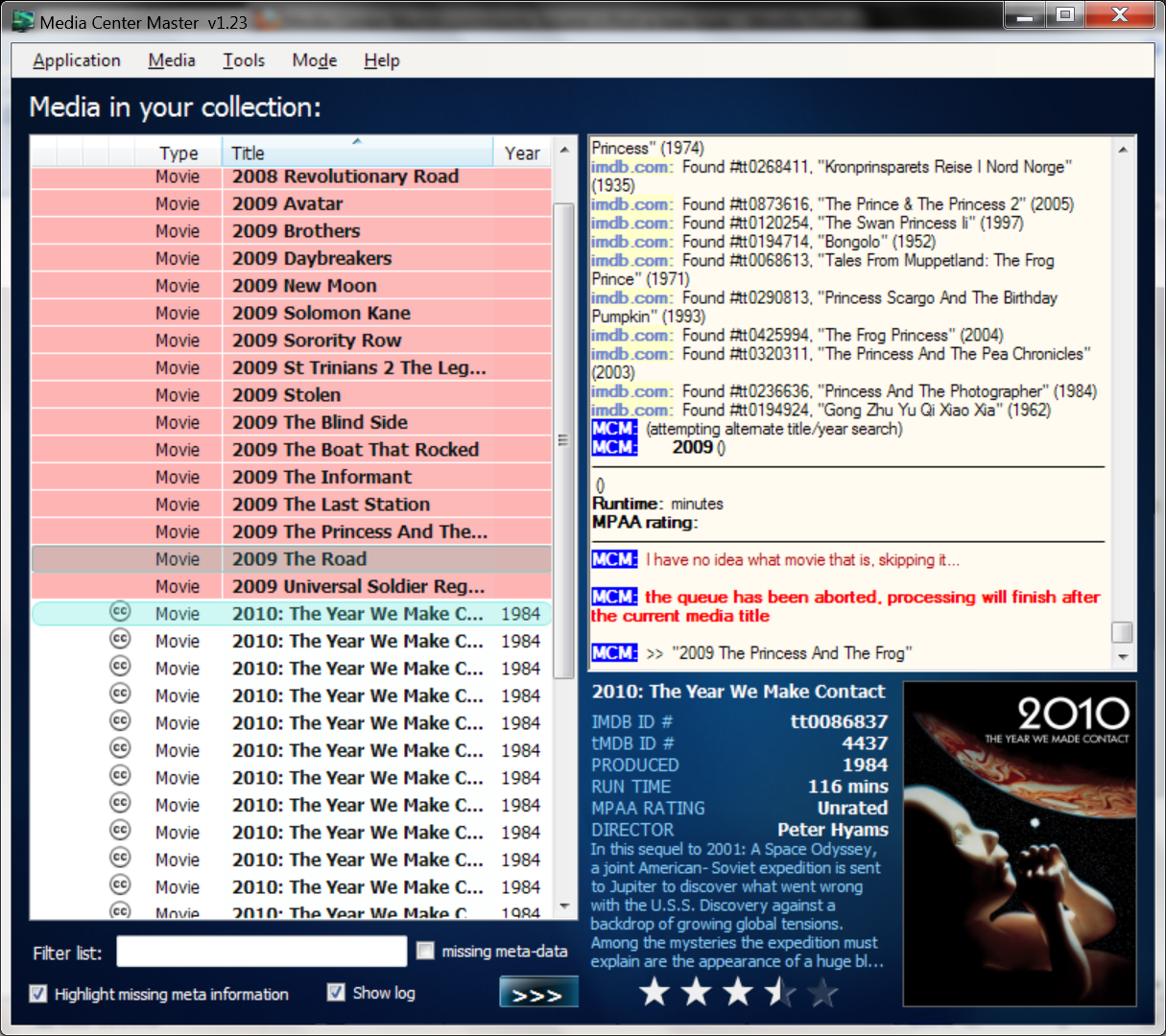Select the 2009 Brothers row
This screenshot has width=1166, height=1036.
tap(292, 231)
